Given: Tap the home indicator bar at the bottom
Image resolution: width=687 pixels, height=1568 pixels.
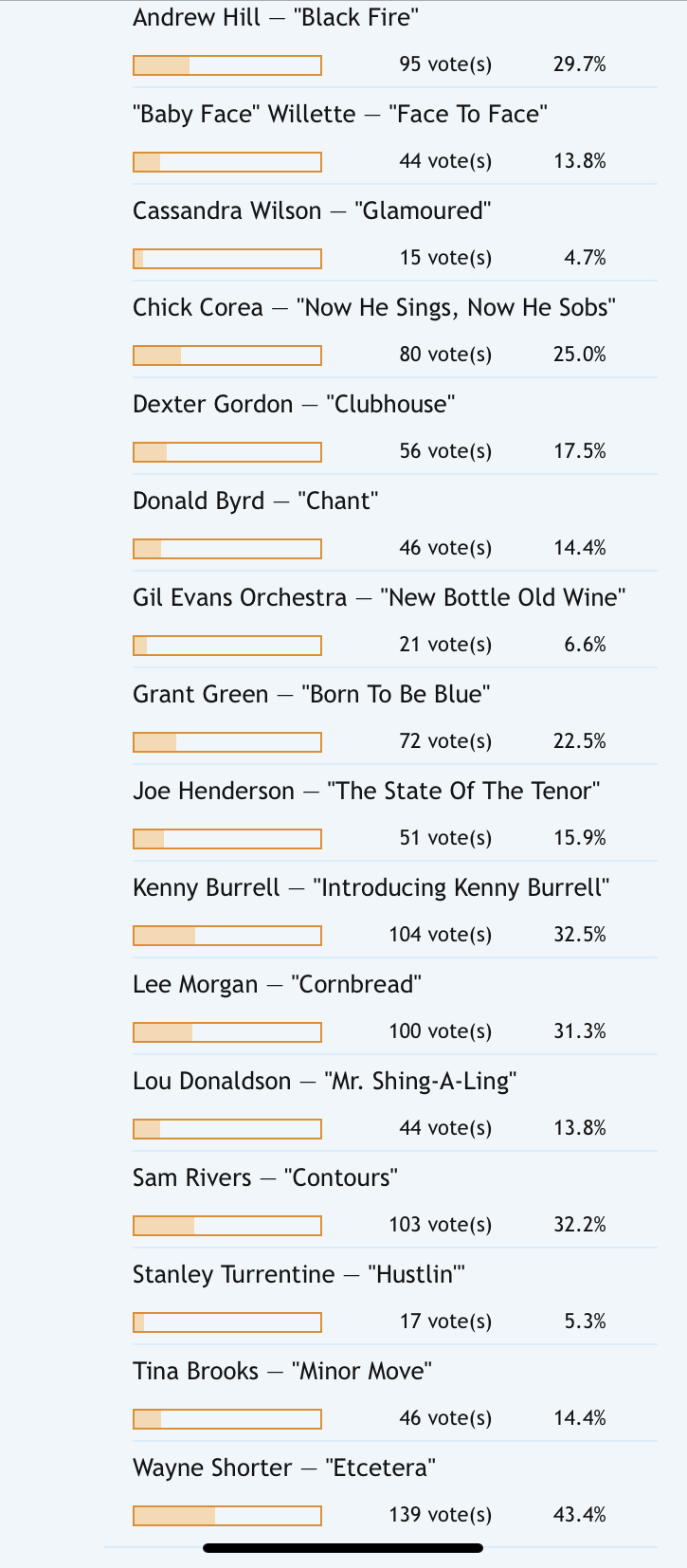Looking at the screenshot, I should [x=343, y=1548].
